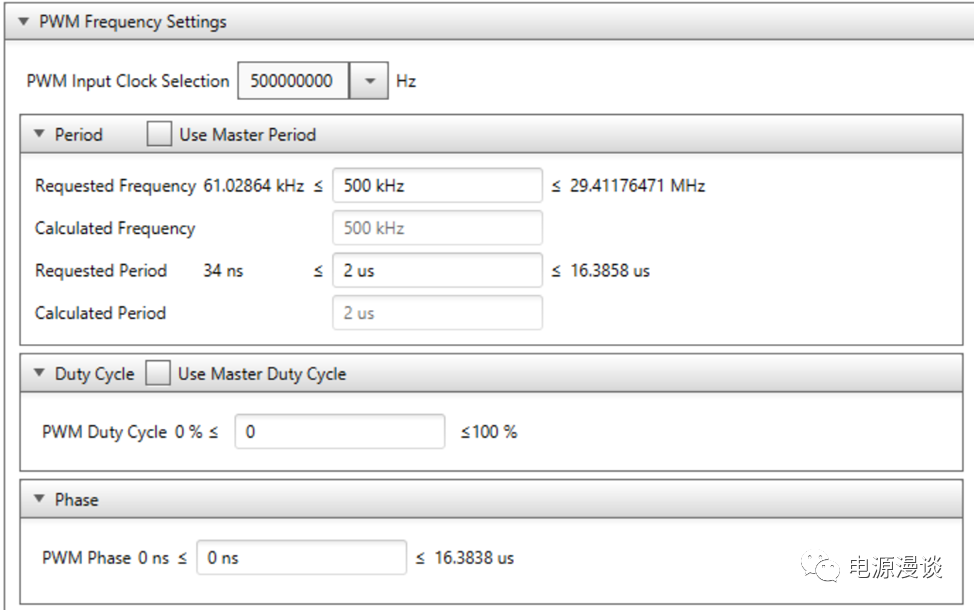
Task: Click the Period section header label
Action: click(x=79, y=135)
